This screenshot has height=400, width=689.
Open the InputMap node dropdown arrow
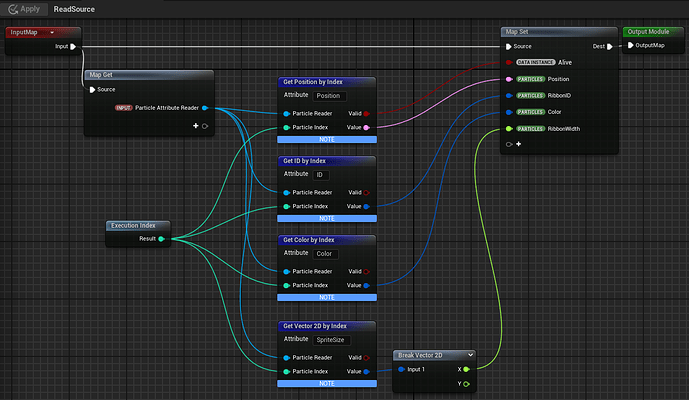click(x=52, y=33)
